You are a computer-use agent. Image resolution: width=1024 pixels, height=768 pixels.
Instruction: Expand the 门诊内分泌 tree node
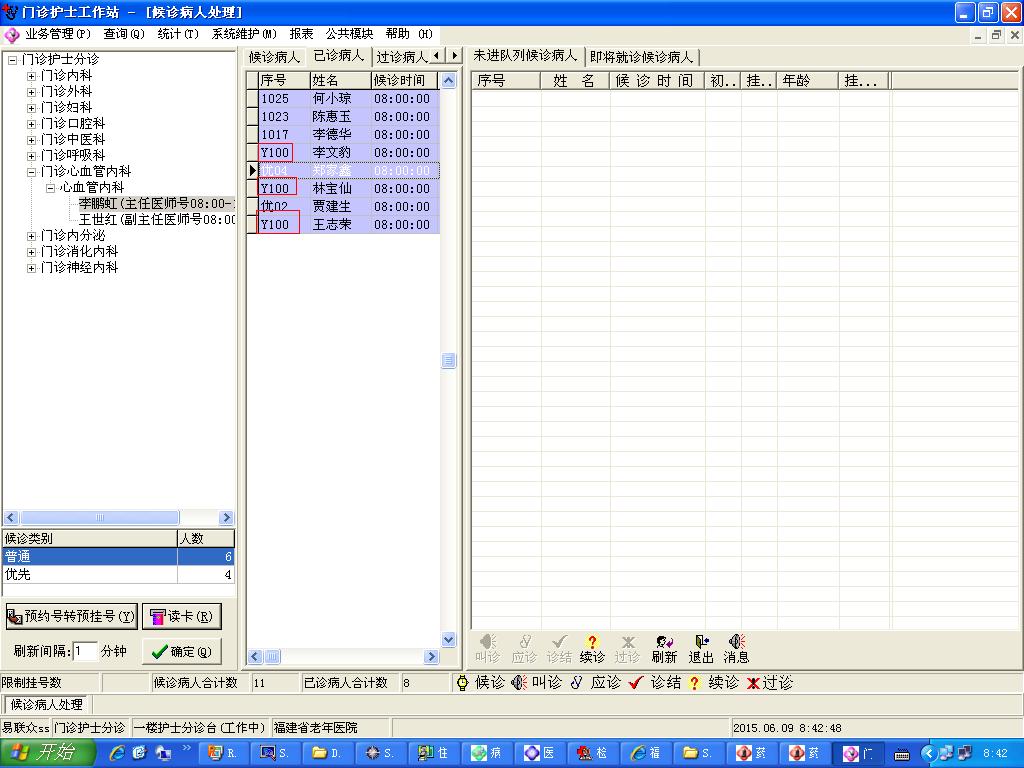(x=31, y=236)
